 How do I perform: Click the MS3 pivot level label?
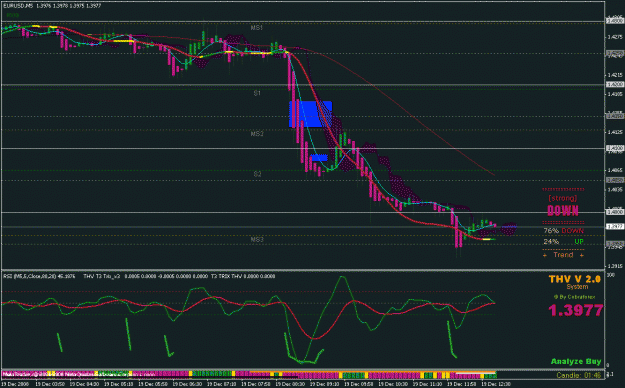click(257, 240)
